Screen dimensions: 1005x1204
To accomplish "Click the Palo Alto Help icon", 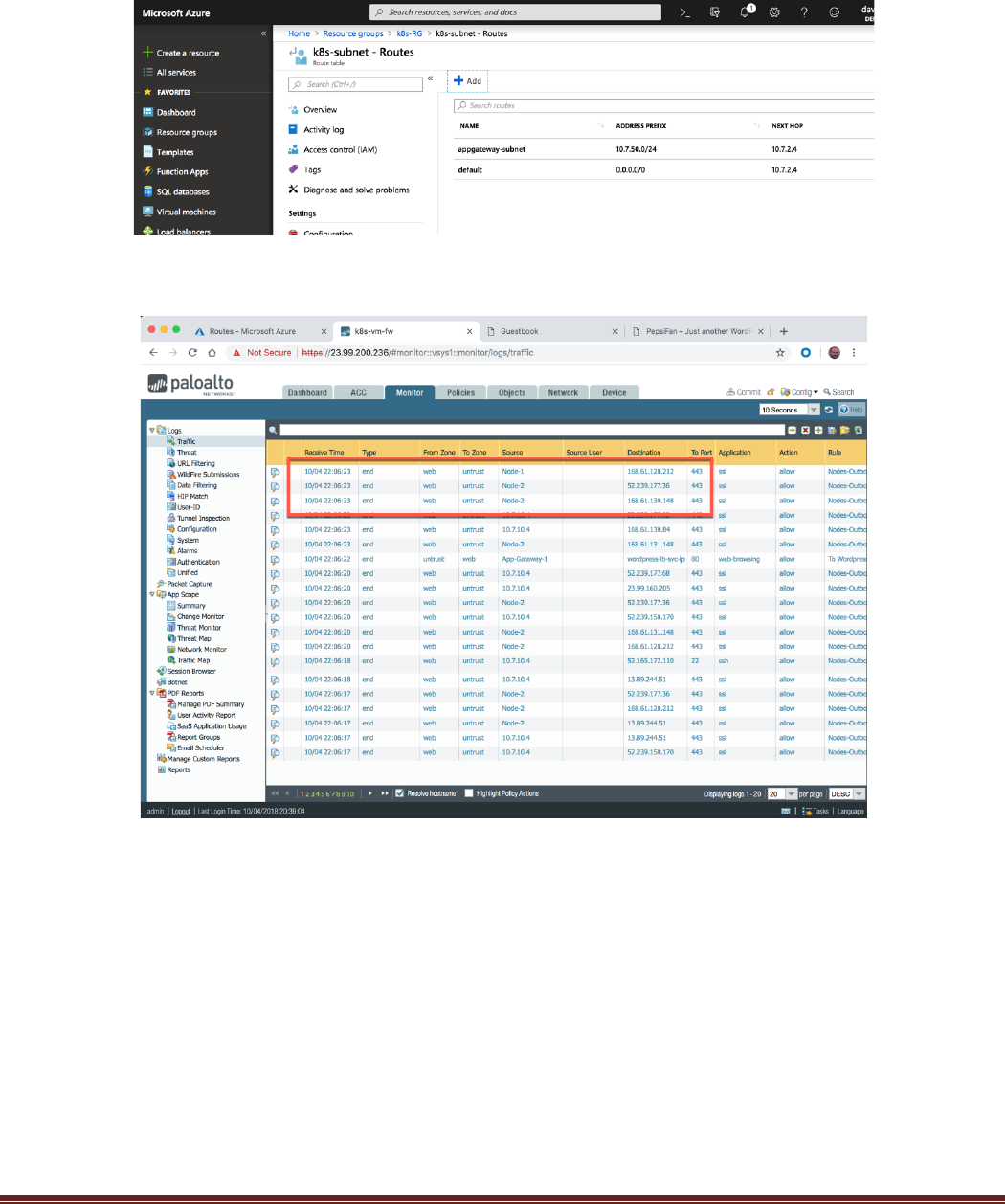I will coord(851,410).
